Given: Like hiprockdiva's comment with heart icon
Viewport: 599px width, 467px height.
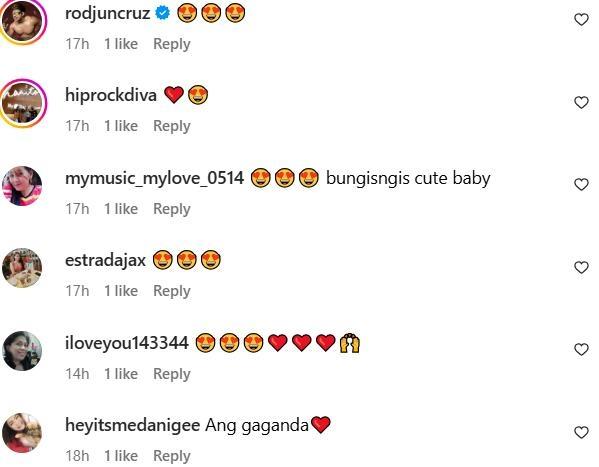Looking at the screenshot, I should click(x=581, y=102).
